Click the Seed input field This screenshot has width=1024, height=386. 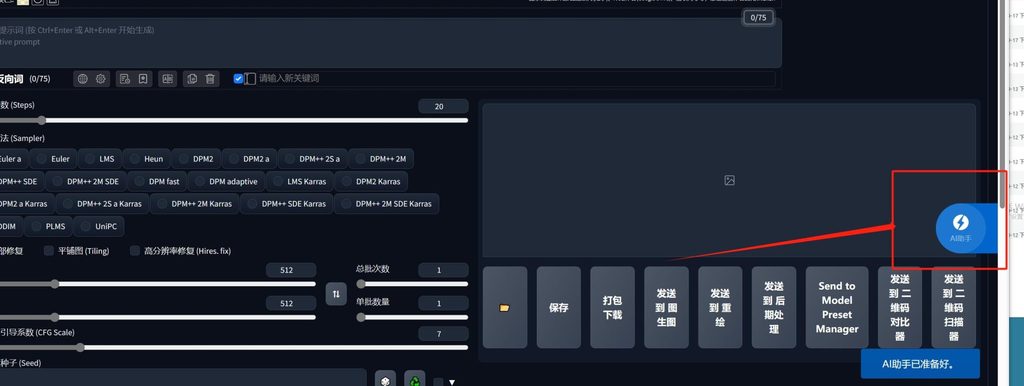(x=183, y=378)
